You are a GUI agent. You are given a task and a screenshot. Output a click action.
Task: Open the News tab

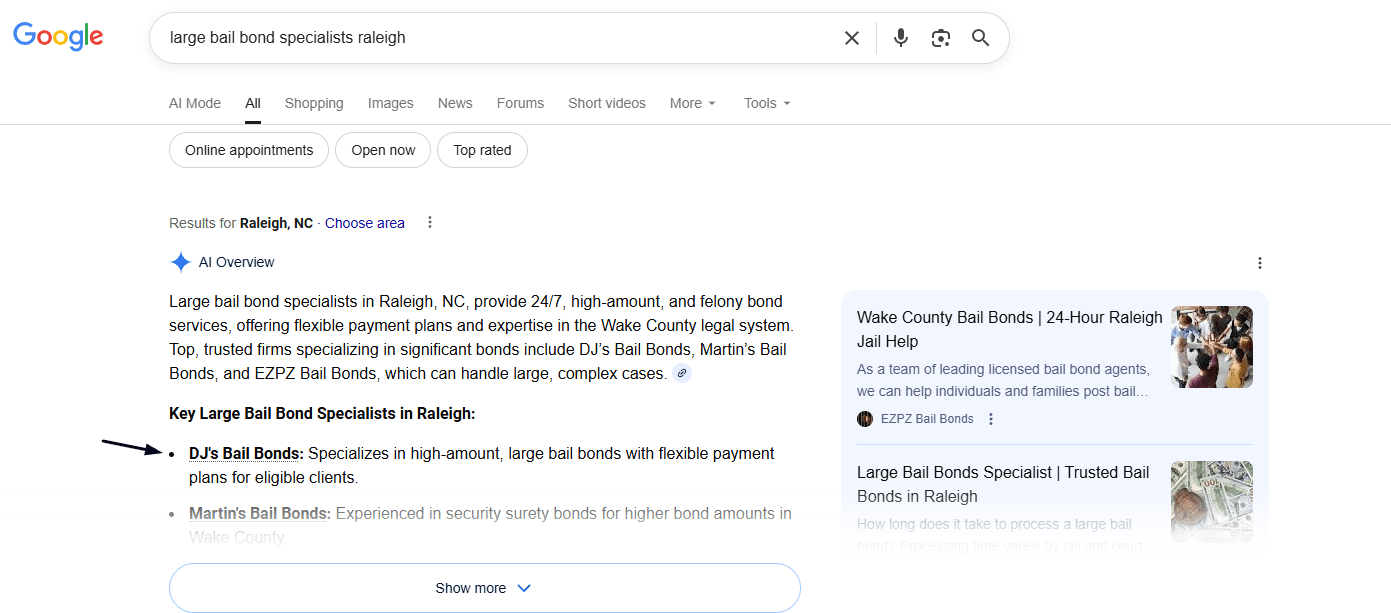pyautogui.click(x=455, y=103)
